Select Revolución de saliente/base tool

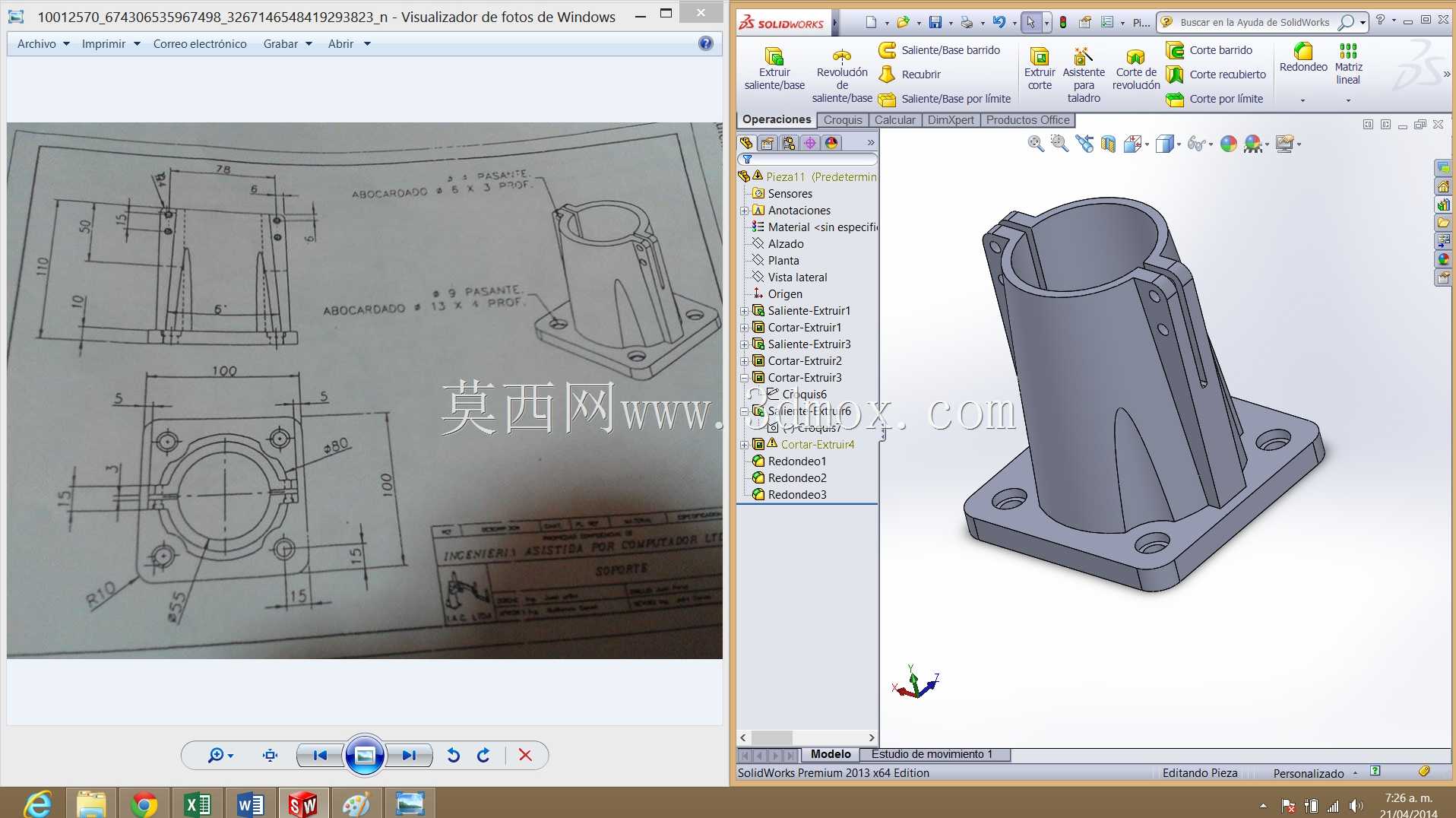point(842,75)
